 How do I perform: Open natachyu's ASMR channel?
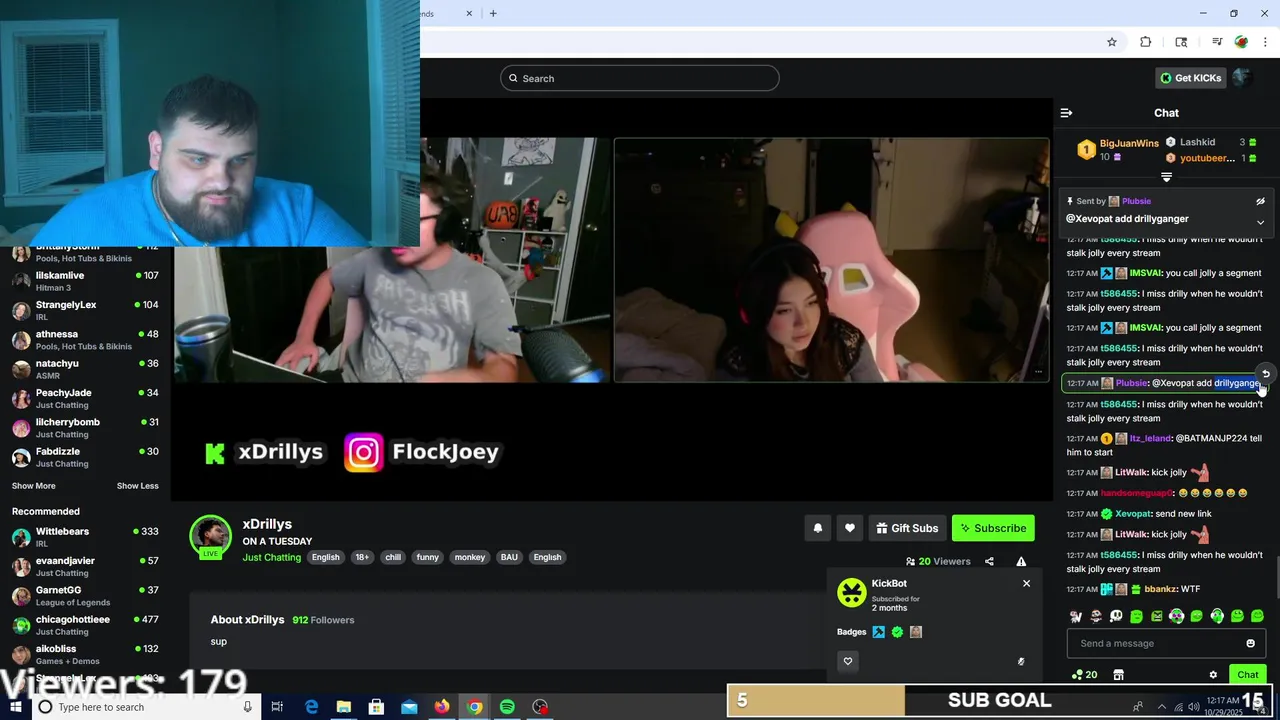tap(86, 369)
